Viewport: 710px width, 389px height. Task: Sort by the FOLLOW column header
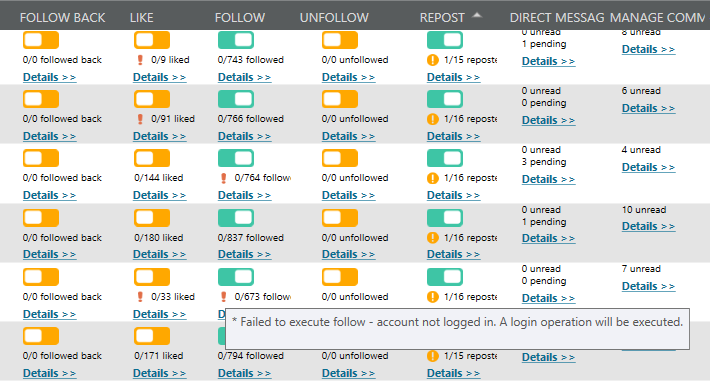pyautogui.click(x=240, y=18)
